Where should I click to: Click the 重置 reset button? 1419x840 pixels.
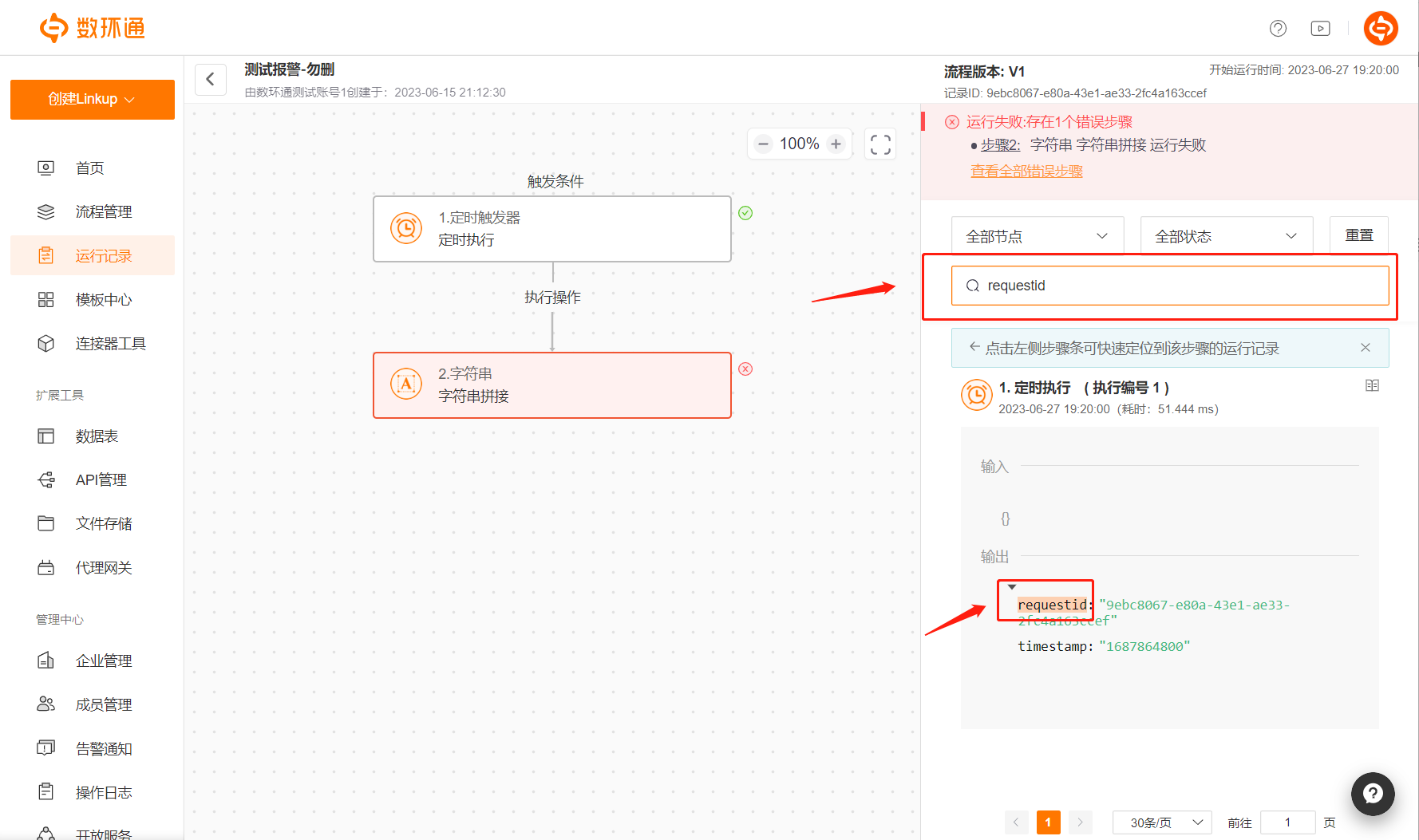[1358, 235]
